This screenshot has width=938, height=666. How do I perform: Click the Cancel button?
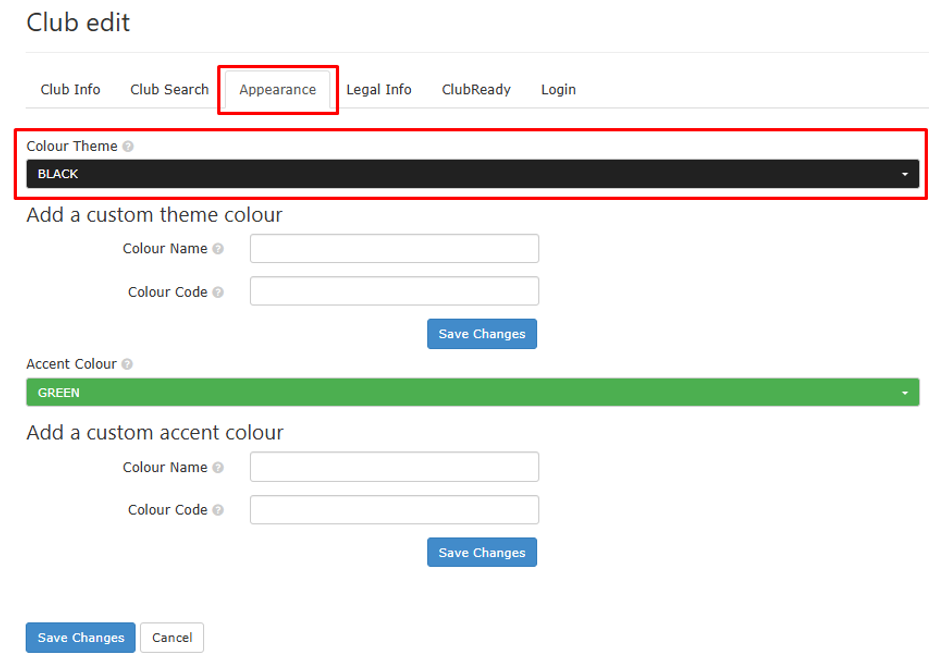point(172,638)
